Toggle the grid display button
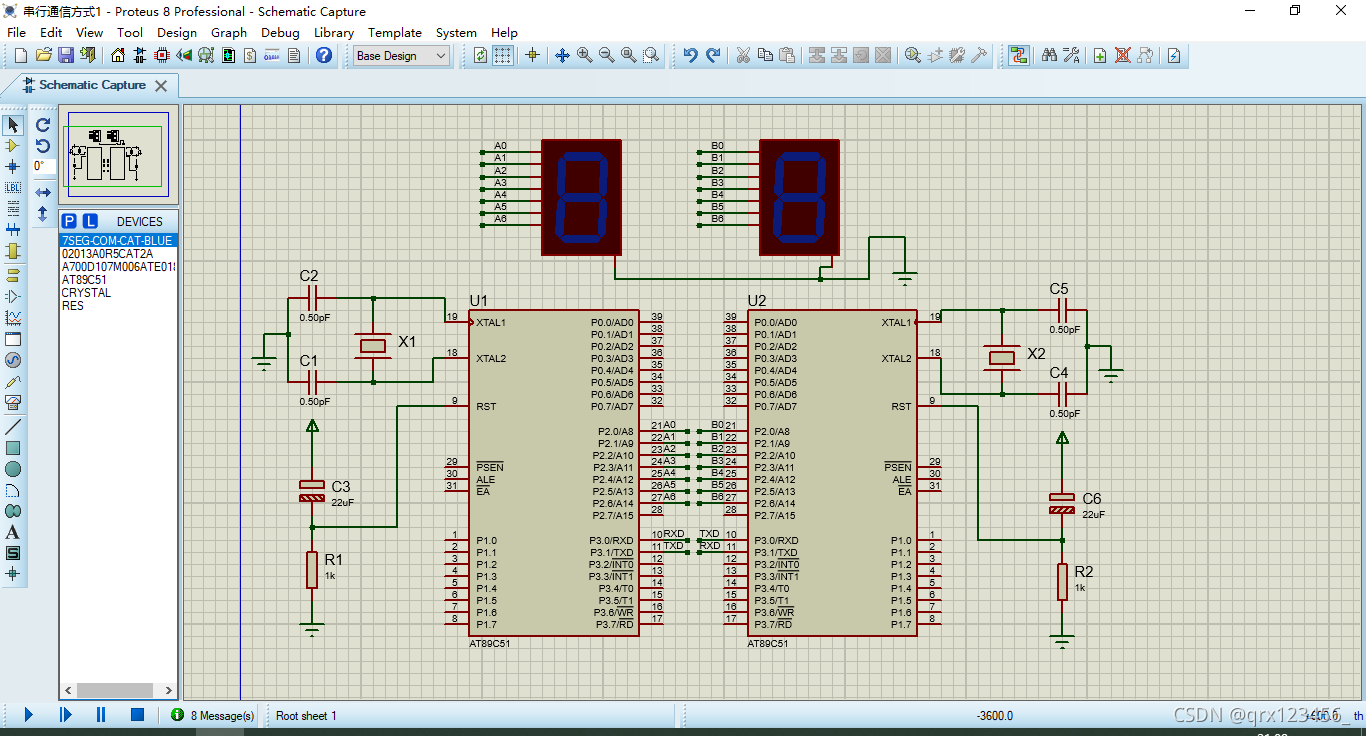Viewport: 1366px width, 736px height. (504, 56)
